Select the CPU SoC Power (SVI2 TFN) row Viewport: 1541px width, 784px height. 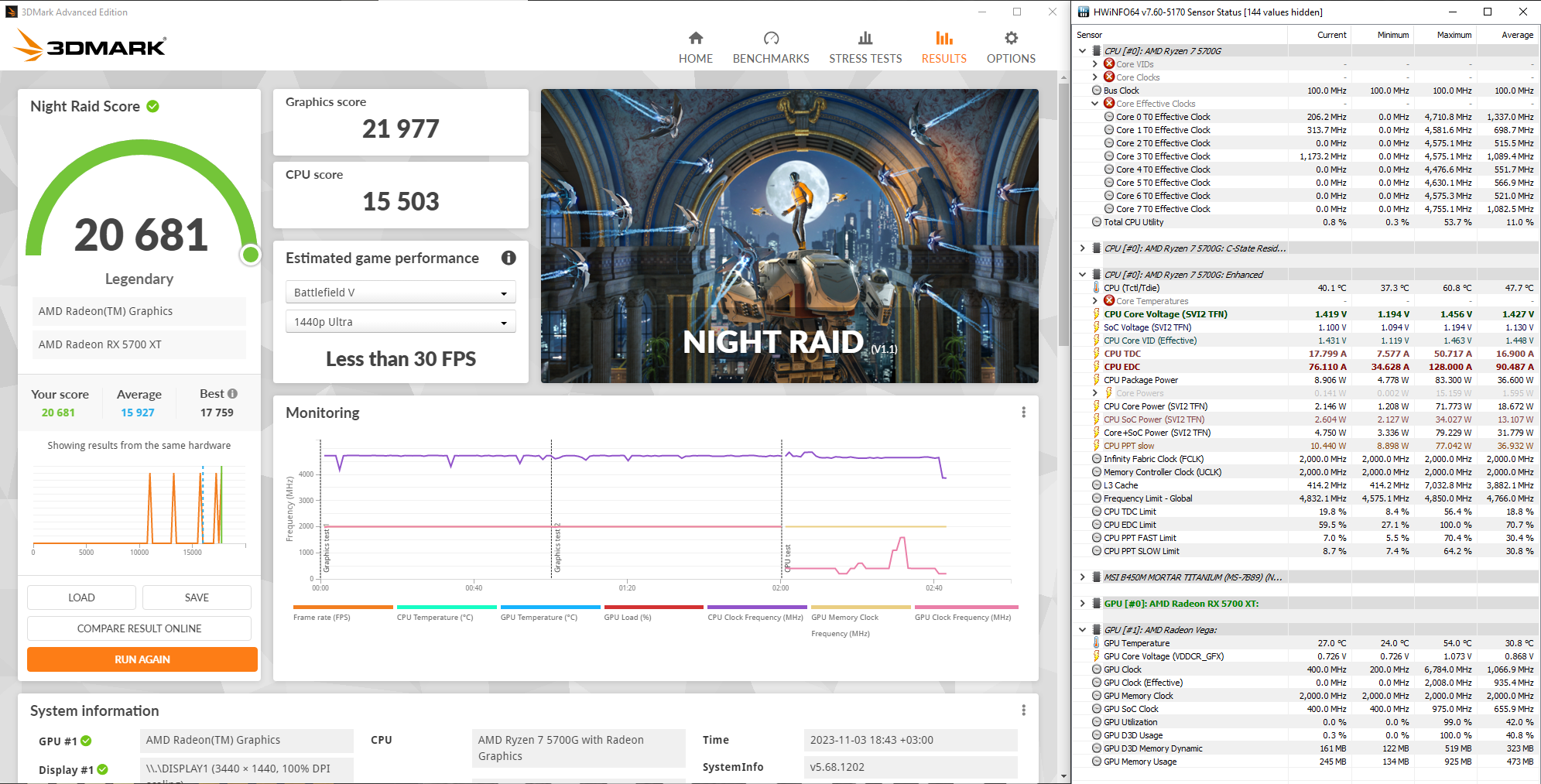point(1306,419)
